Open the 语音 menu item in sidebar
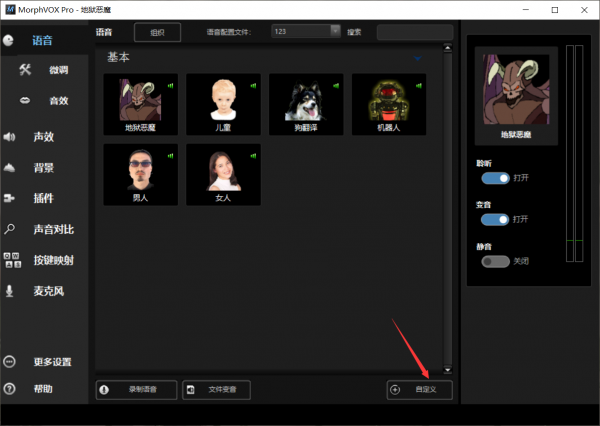Viewport: 600px width, 426px height. (42, 41)
